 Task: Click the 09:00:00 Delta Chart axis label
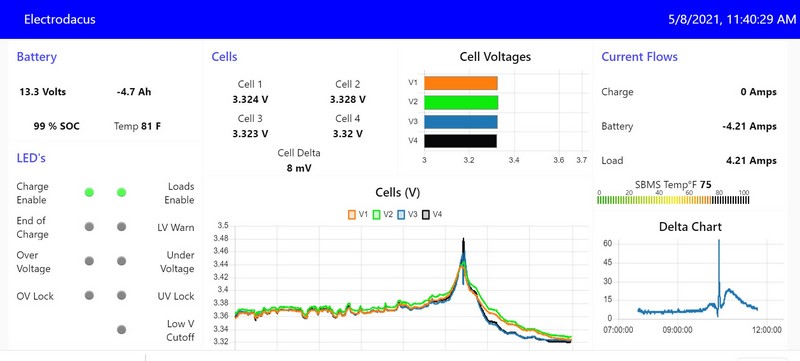click(x=678, y=330)
